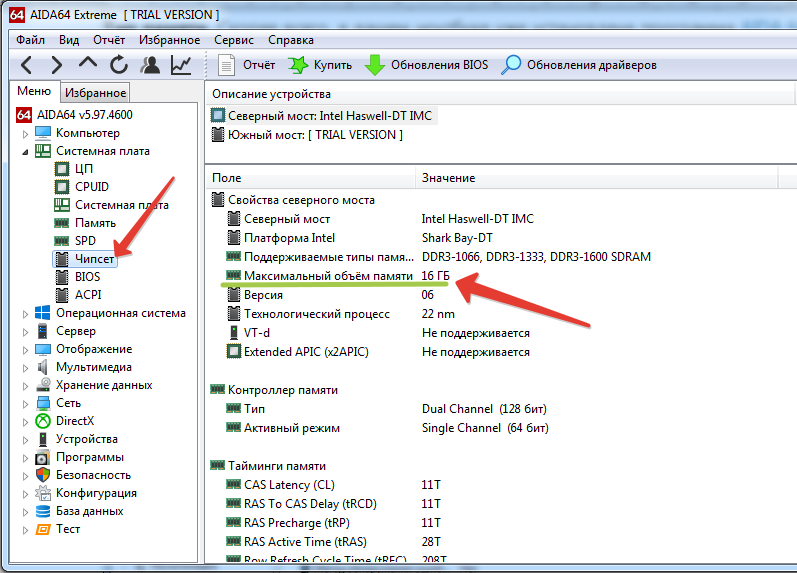Expand the Компьютер tree node
Screen dimensions: 797x573
point(25,134)
